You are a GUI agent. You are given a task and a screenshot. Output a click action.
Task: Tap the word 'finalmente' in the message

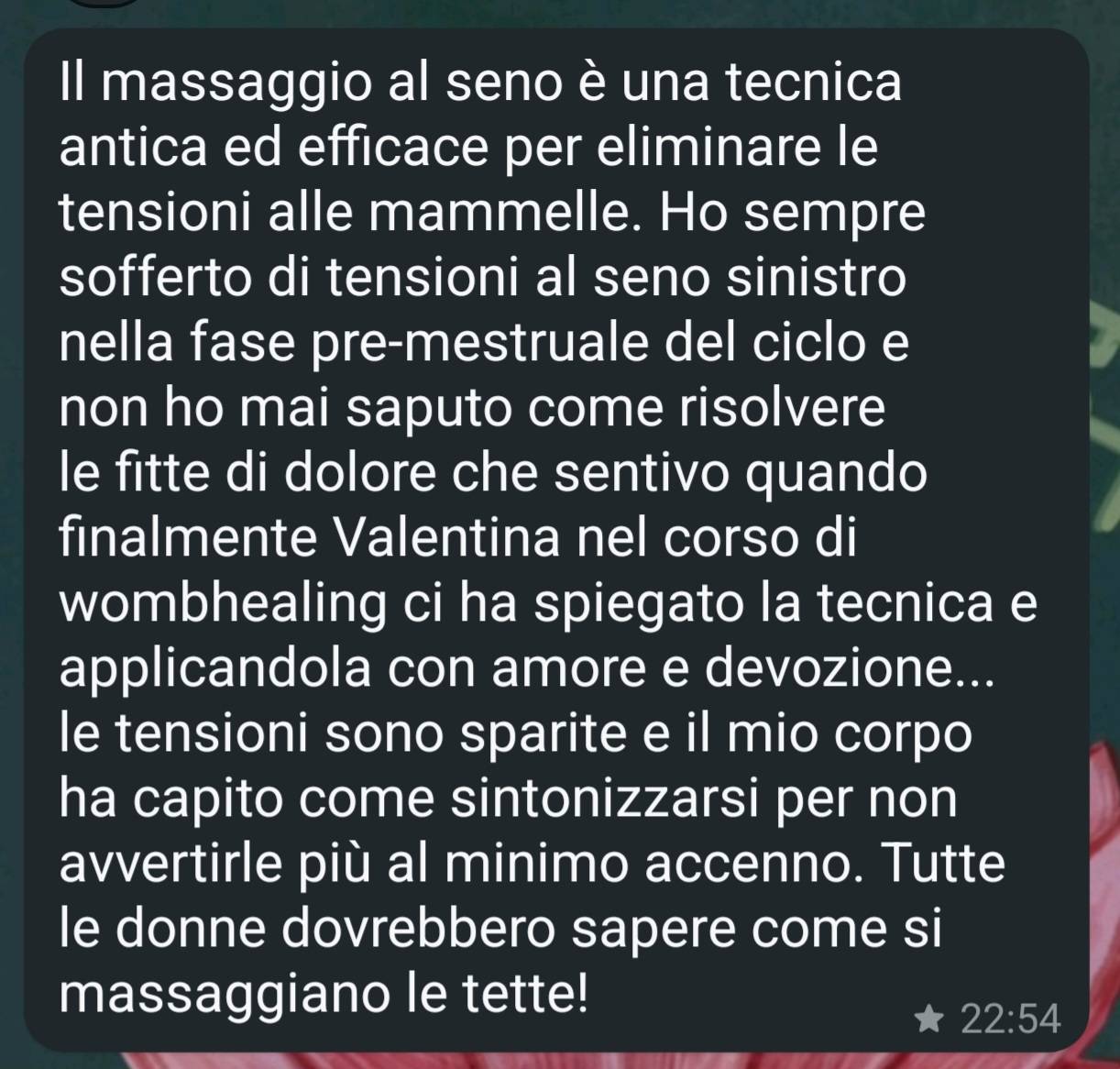pos(188,537)
